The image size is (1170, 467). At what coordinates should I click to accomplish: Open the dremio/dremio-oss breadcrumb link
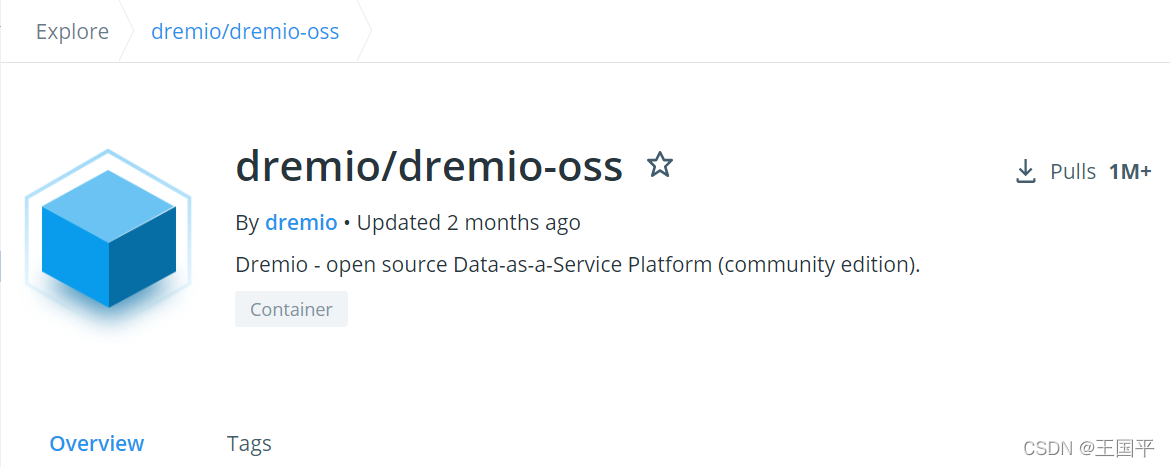click(245, 31)
